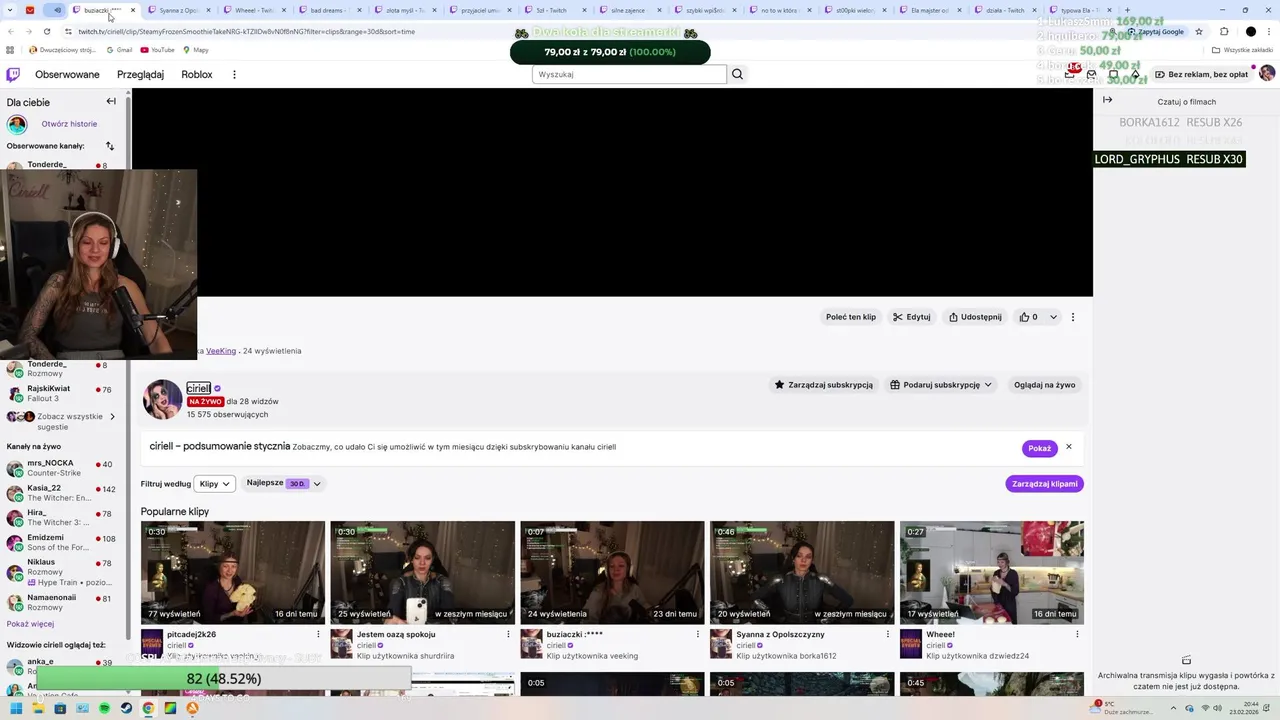Screen dimensions: 1280x720
Task: Click Otwórz historie link
Action: (x=69, y=124)
